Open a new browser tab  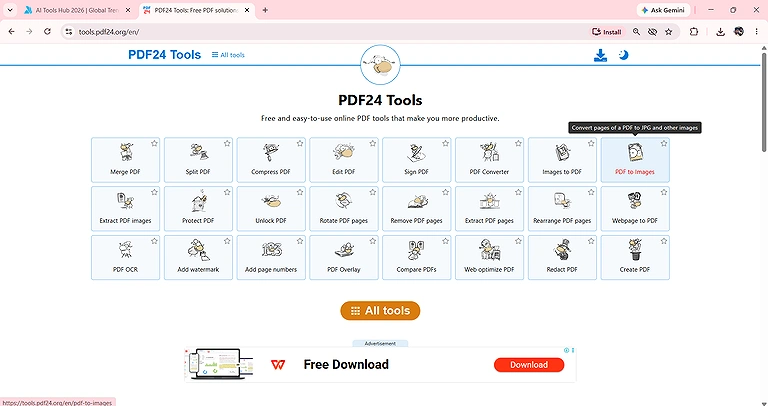click(x=265, y=10)
